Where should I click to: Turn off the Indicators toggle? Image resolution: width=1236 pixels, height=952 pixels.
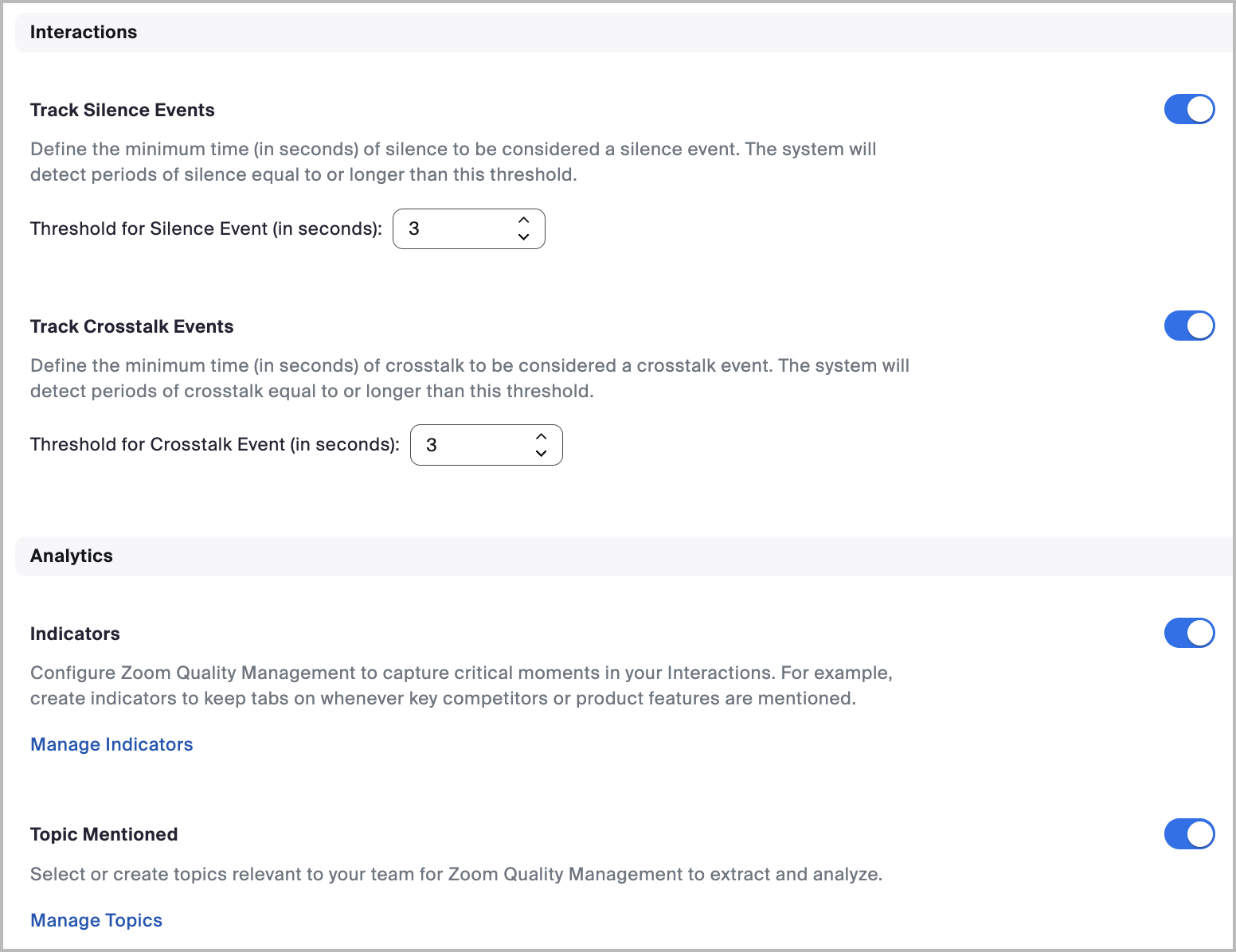pos(1189,633)
